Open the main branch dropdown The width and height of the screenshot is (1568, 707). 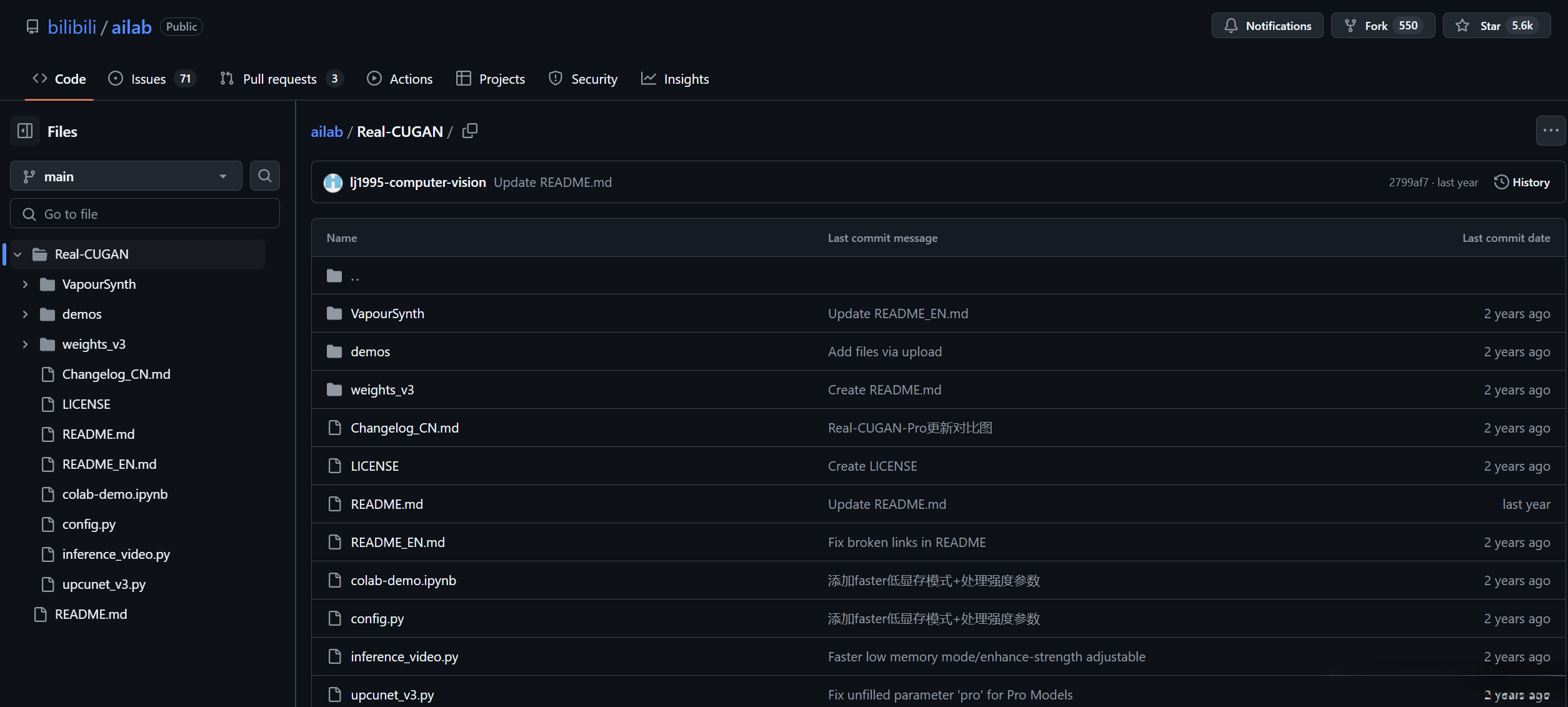[126, 176]
